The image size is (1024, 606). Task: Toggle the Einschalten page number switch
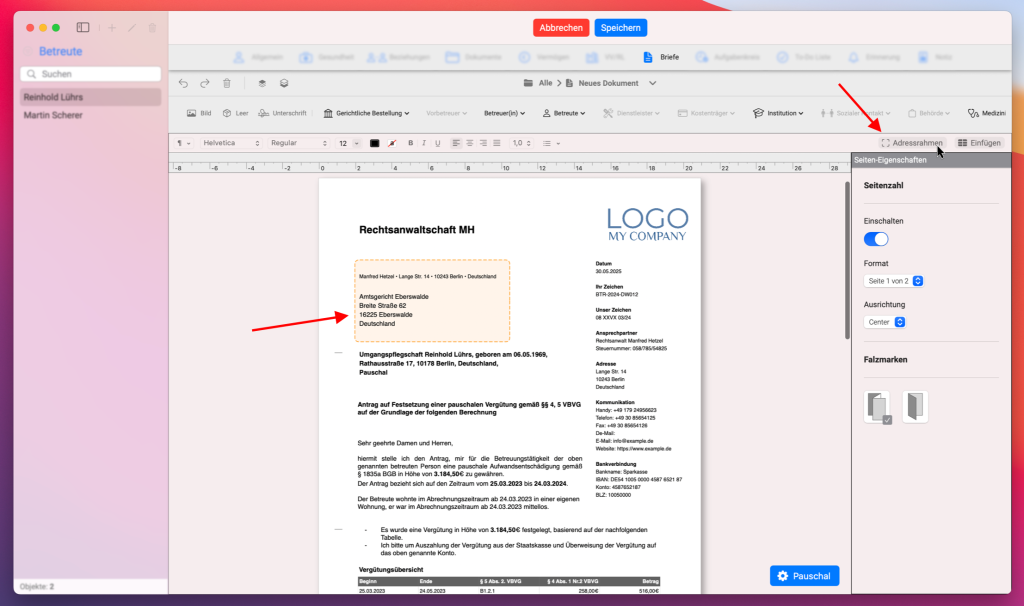pos(876,239)
